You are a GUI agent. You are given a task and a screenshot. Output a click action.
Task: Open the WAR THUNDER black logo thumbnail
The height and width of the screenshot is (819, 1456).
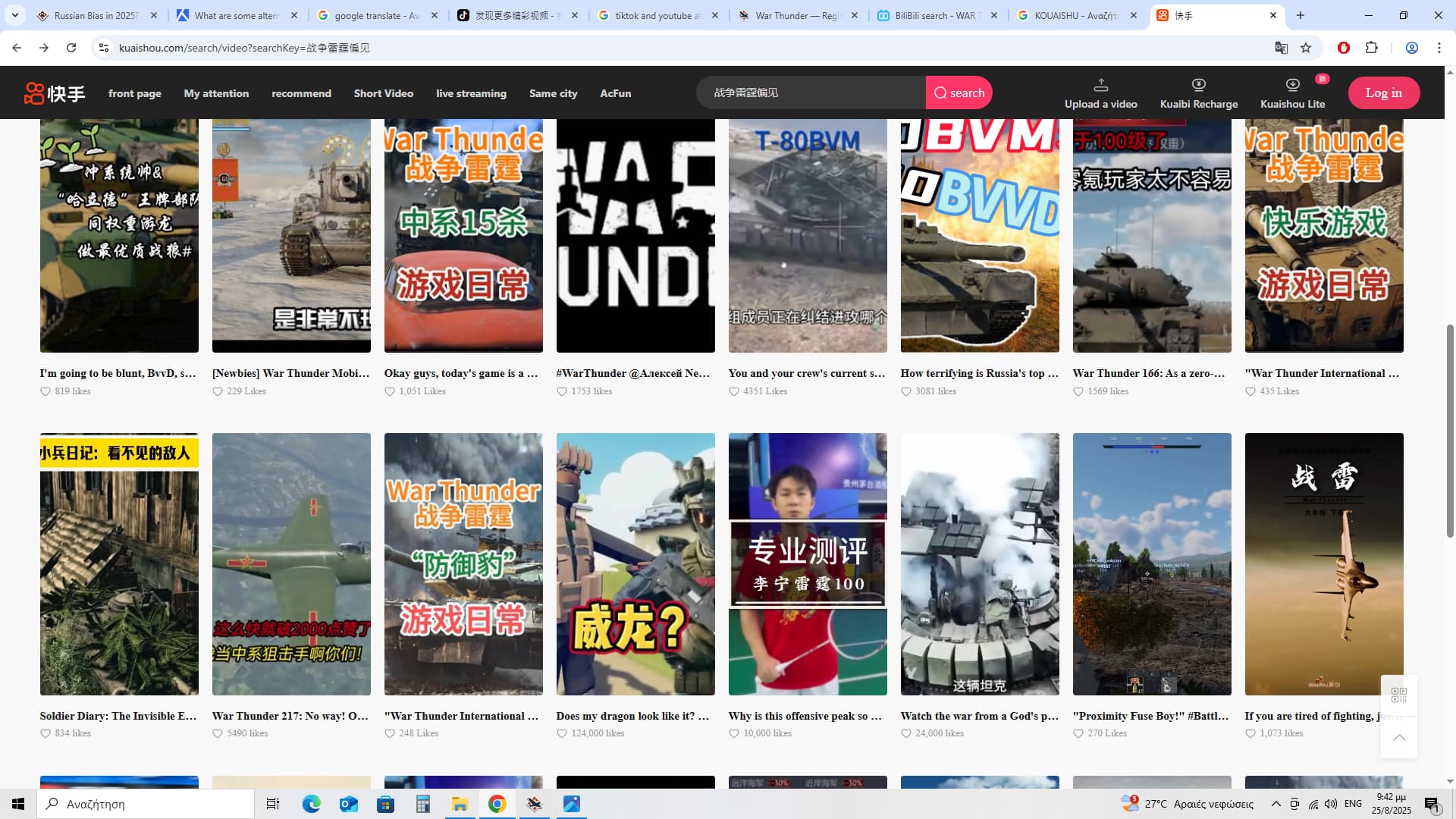click(x=635, y=235)
